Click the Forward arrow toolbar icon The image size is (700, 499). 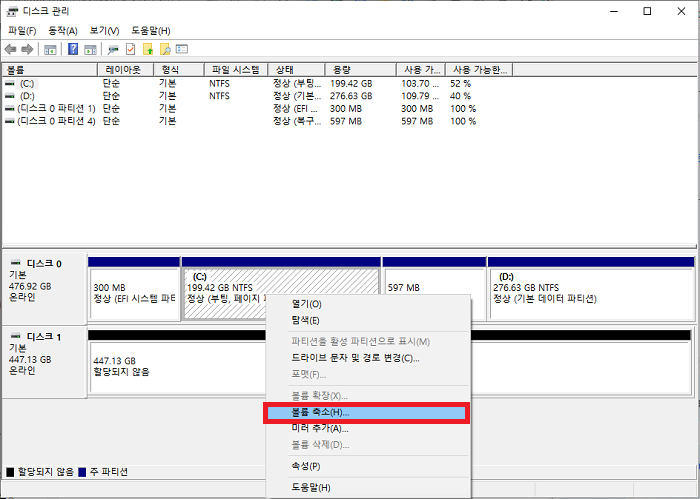pos(27,49)
